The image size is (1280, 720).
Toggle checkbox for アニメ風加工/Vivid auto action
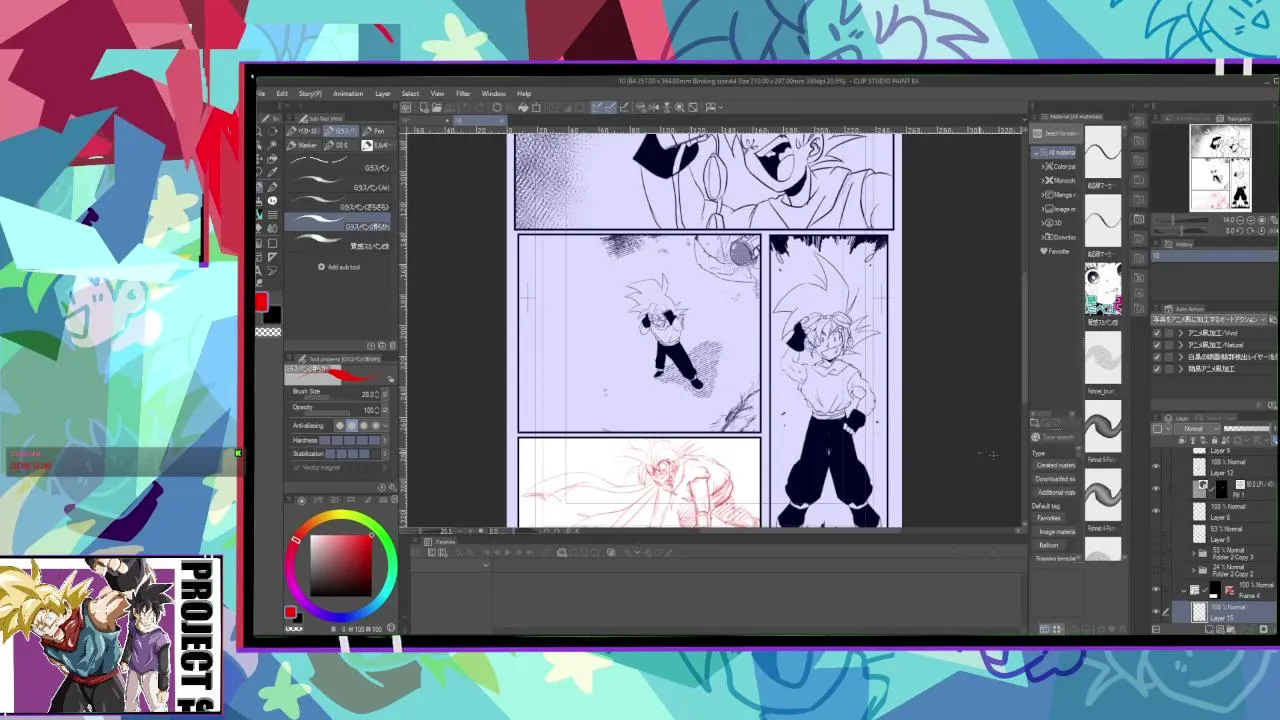coord(1158,333)
